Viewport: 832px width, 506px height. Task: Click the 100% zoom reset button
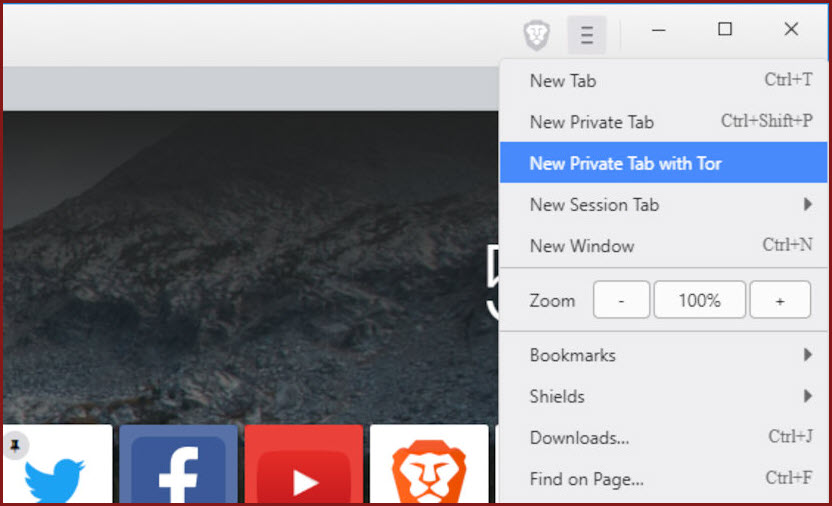click(x=700, y=300)
